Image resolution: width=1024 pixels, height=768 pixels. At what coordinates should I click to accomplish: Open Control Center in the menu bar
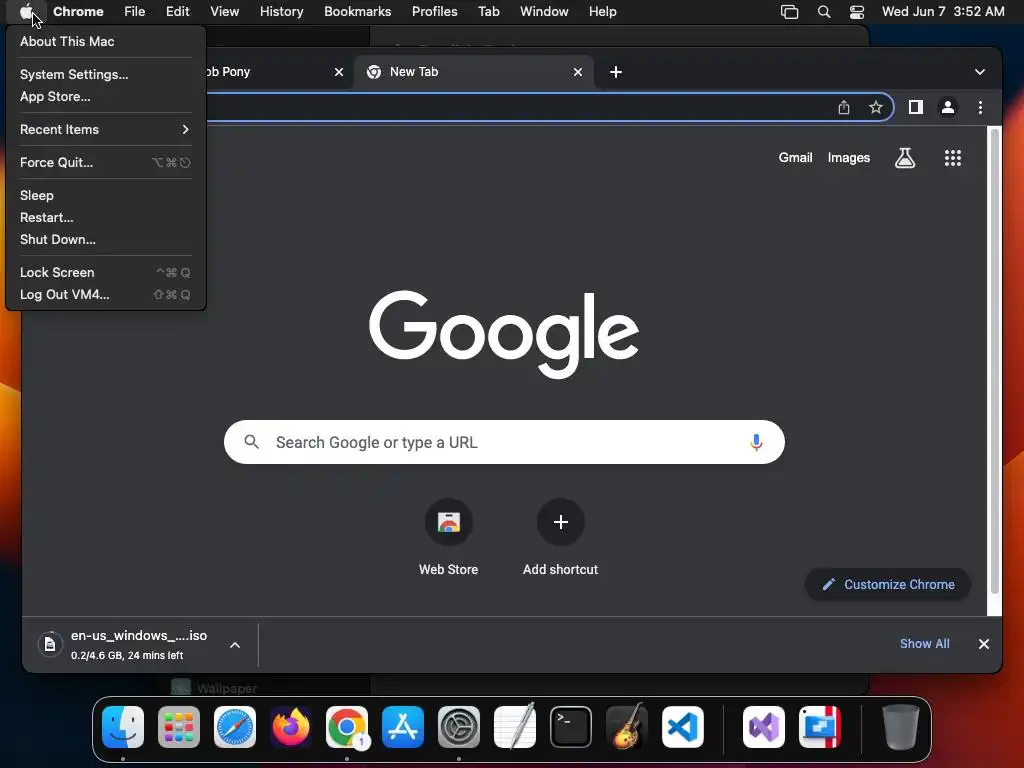(x=857, y=12)
